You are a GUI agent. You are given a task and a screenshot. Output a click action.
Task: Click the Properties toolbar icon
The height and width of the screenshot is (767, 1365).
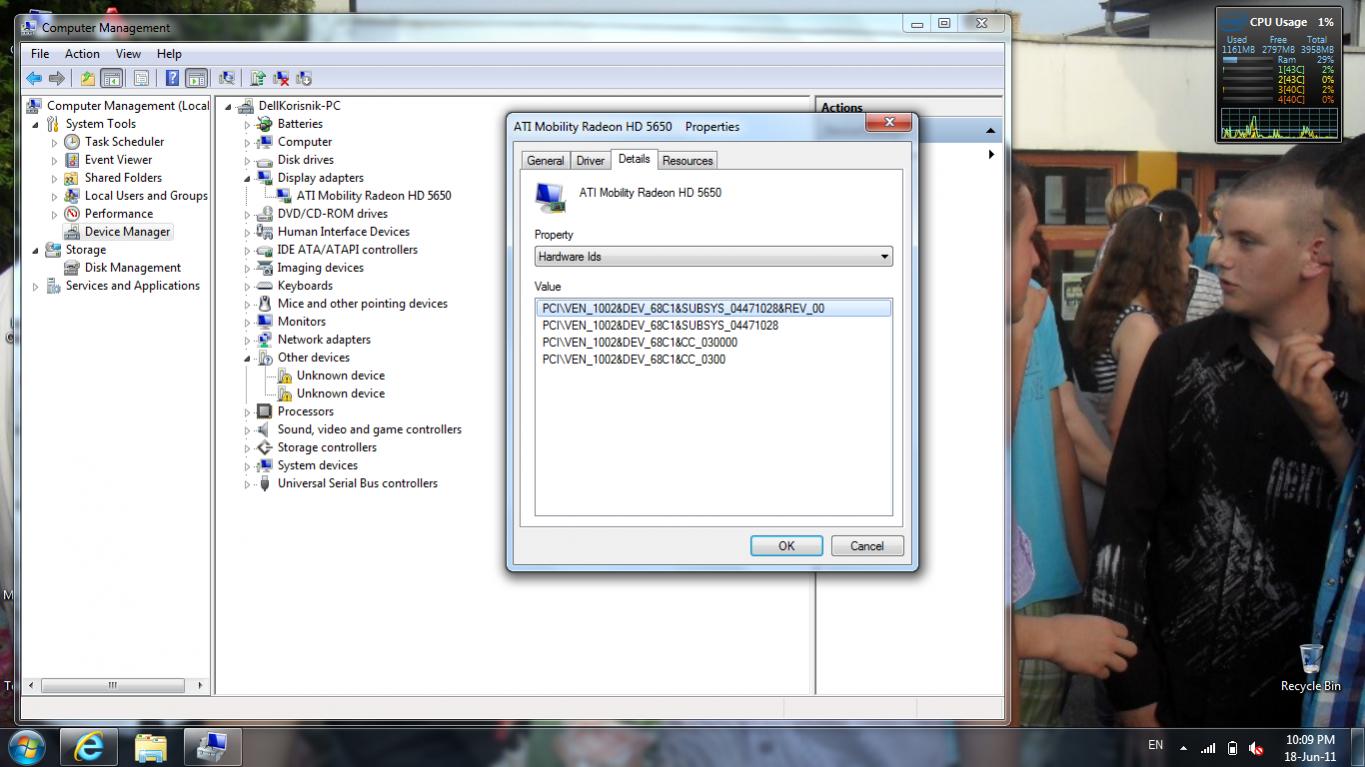tap(141, 78)
